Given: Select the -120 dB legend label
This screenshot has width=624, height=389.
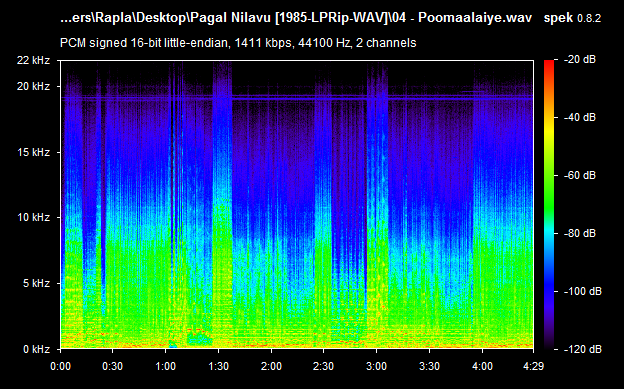Looking at the screenshot, I should point(583,349).
